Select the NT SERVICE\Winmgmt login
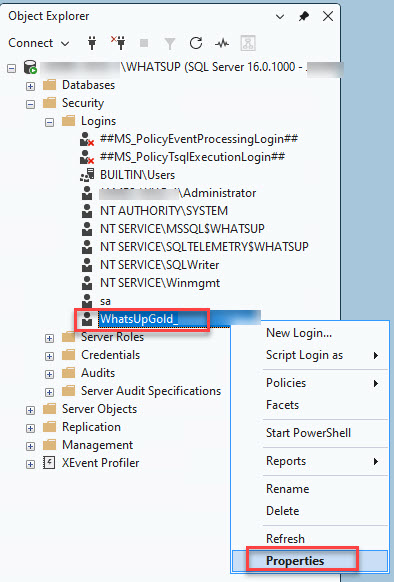Viewport: 394px width, 582px height. [x=160, y=283]
